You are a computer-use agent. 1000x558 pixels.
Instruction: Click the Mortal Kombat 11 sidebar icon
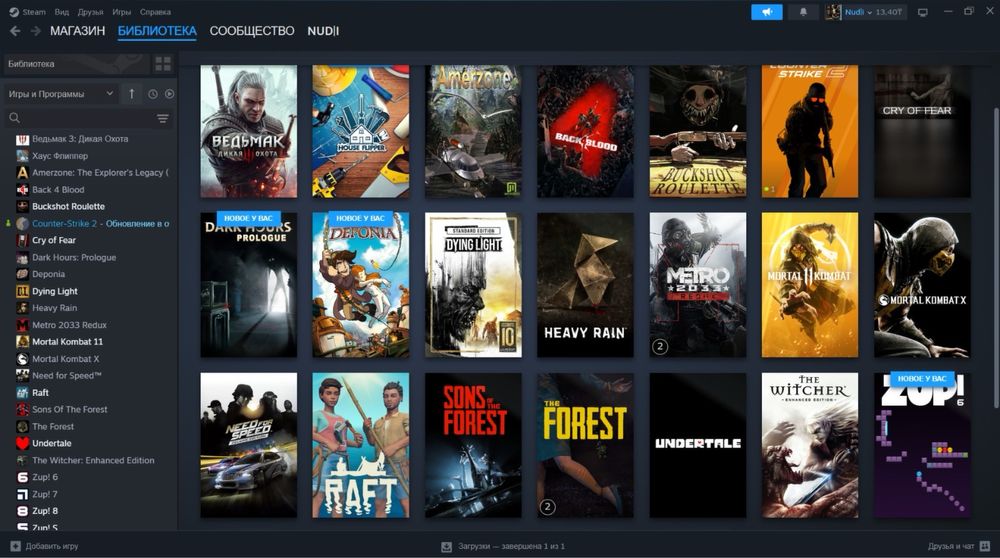22,342
